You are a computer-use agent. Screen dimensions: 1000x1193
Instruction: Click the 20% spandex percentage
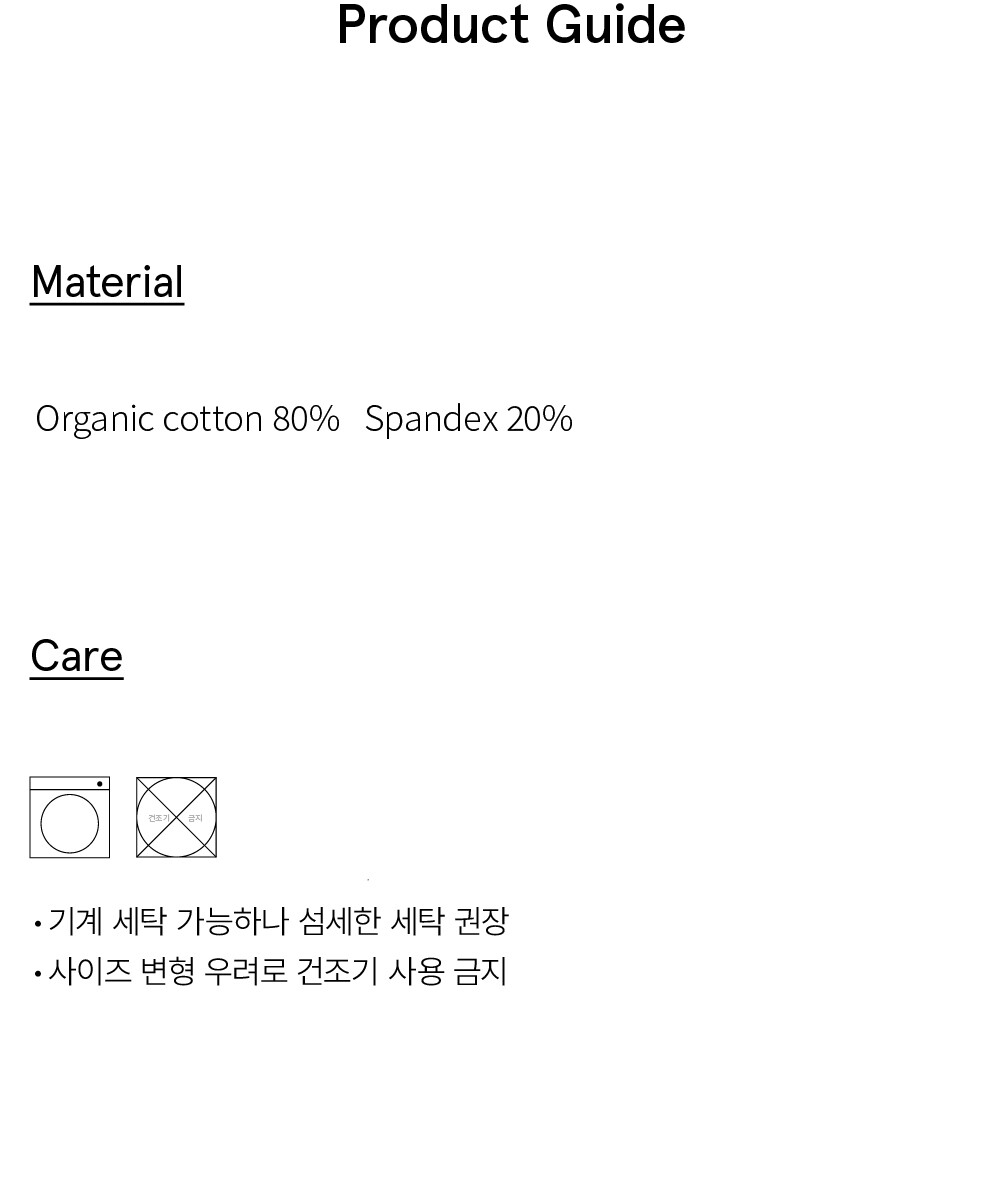(x=540, y=419)
